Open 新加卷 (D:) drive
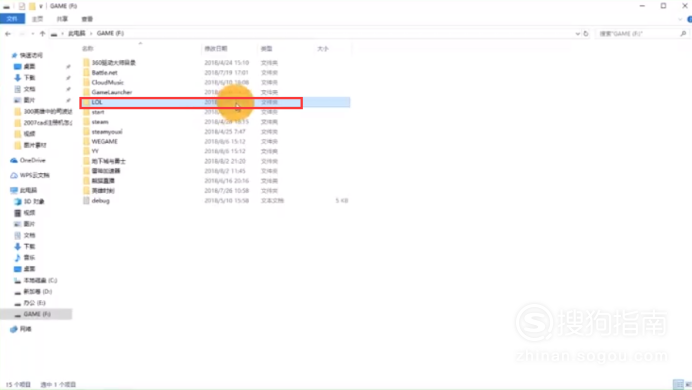The image size is (692, 390). (38, 292)
